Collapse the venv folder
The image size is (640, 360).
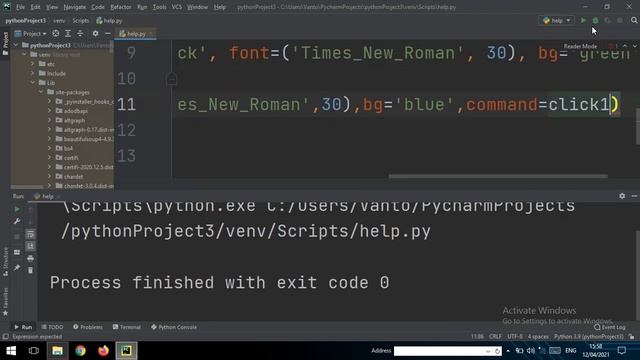24,55
